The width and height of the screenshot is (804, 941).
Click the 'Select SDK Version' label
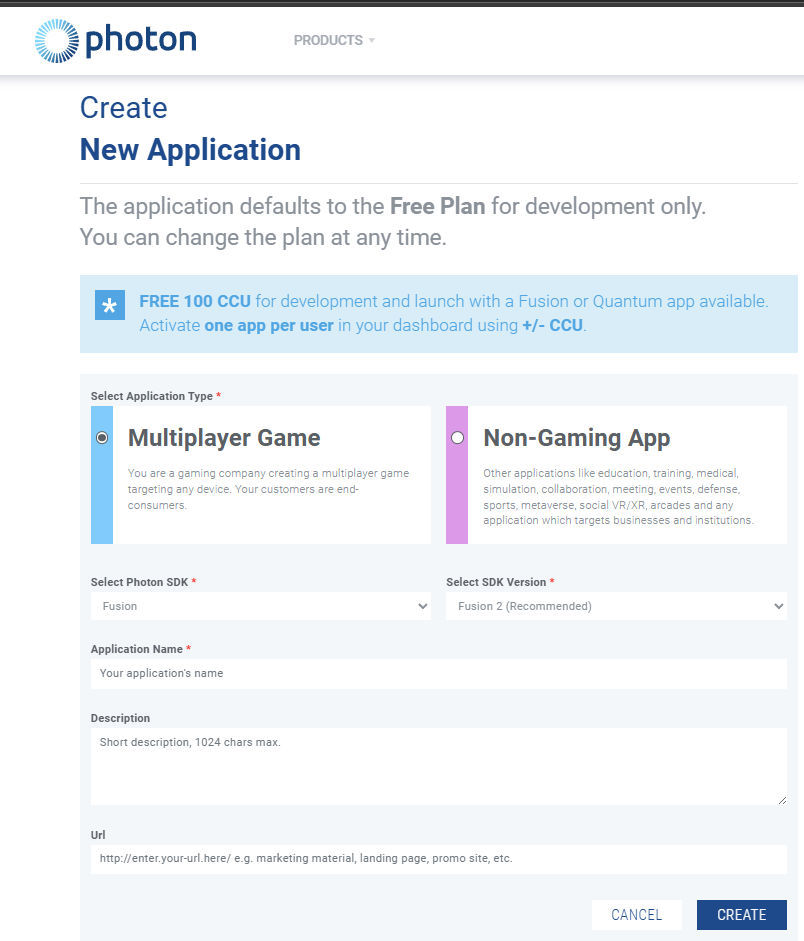(x=496, y=582)
